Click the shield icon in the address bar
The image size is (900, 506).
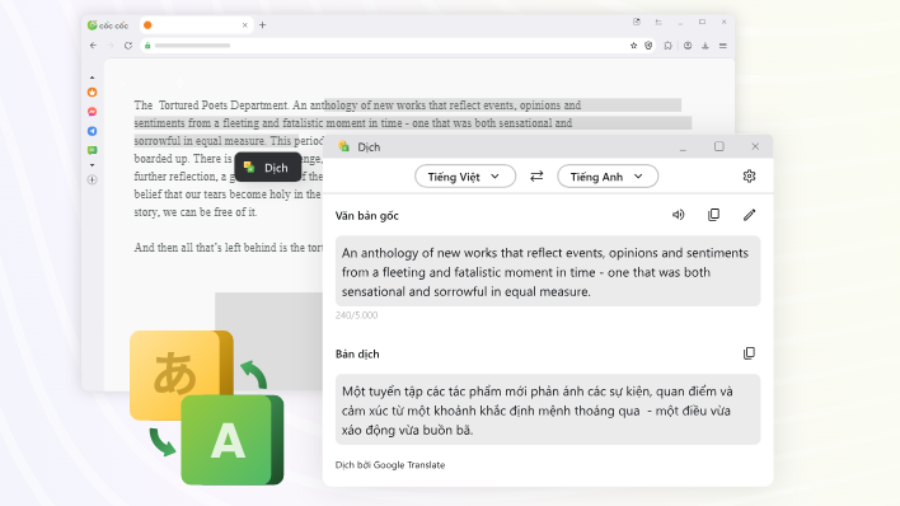648,45
